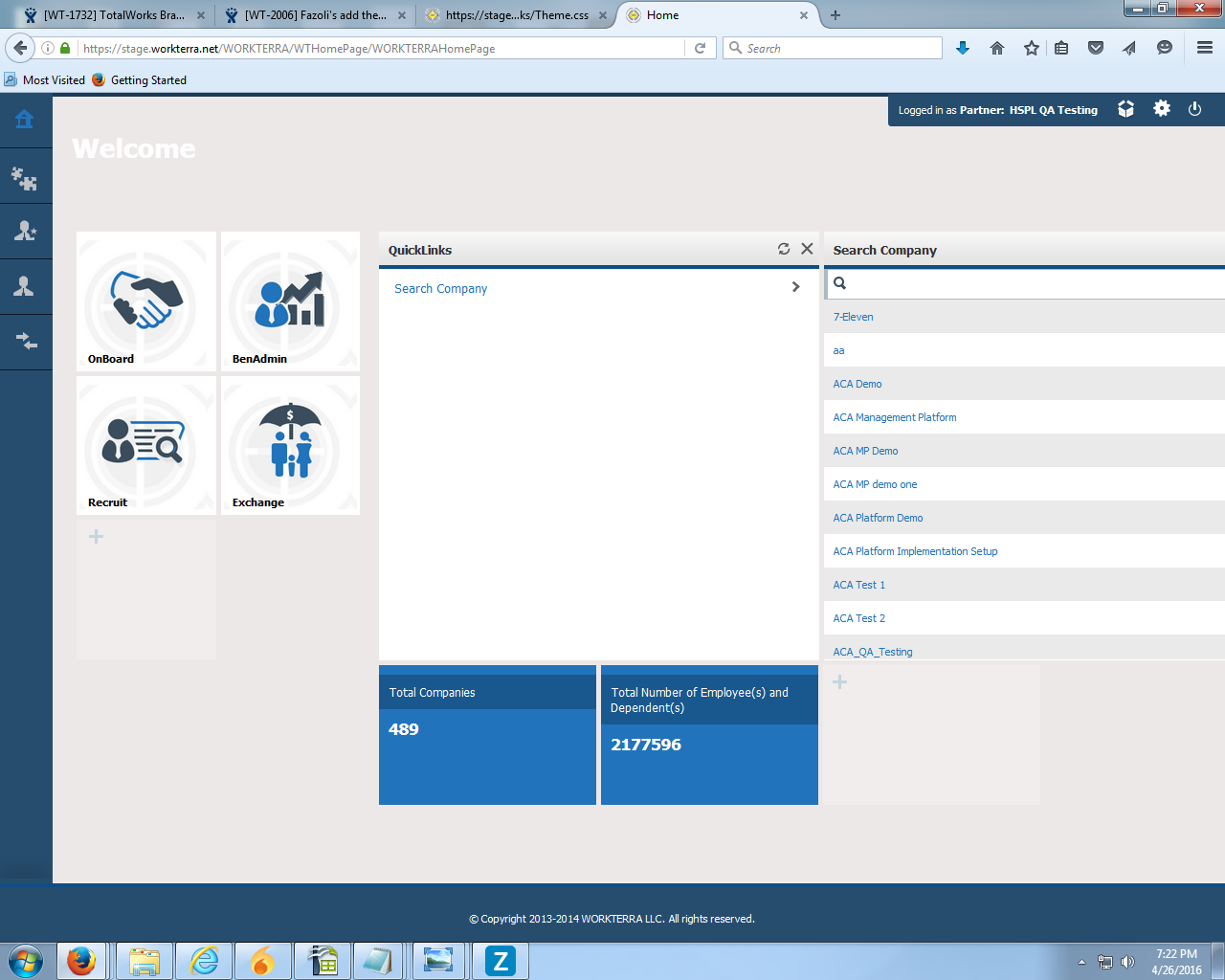Open ACA Management Platform company

(895, 417)
